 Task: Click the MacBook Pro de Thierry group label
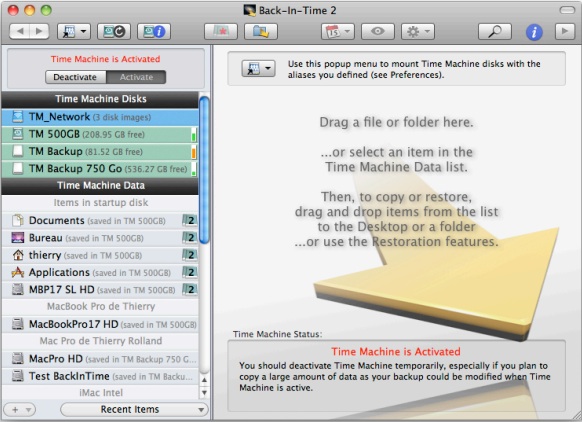point(101,307)
